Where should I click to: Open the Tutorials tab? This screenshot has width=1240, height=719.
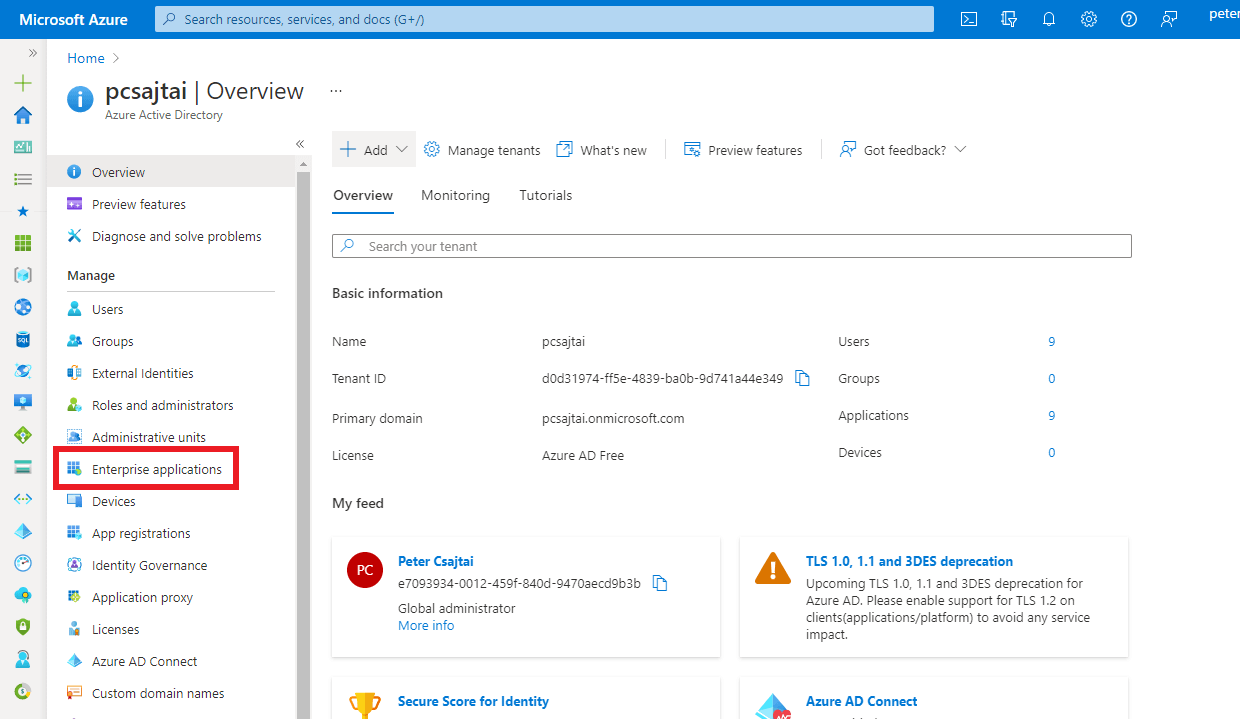545,195
